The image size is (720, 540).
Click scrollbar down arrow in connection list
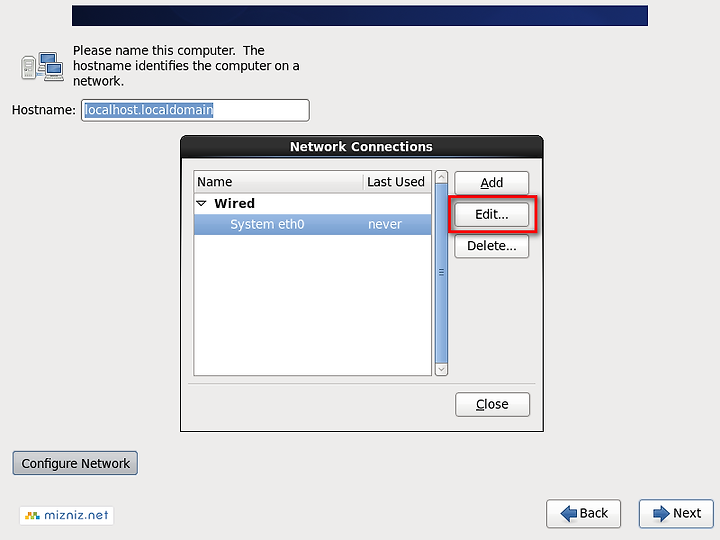[441, 369]
